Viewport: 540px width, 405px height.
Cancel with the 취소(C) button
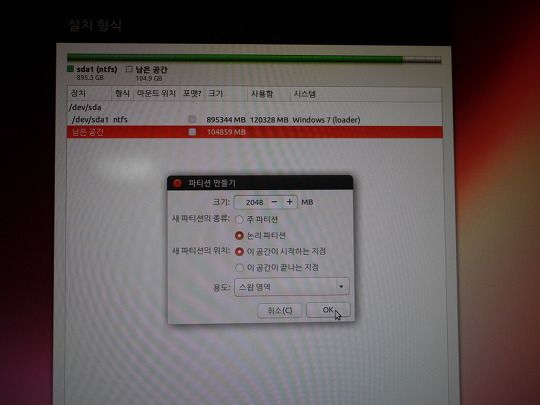[x=280, y=311]
